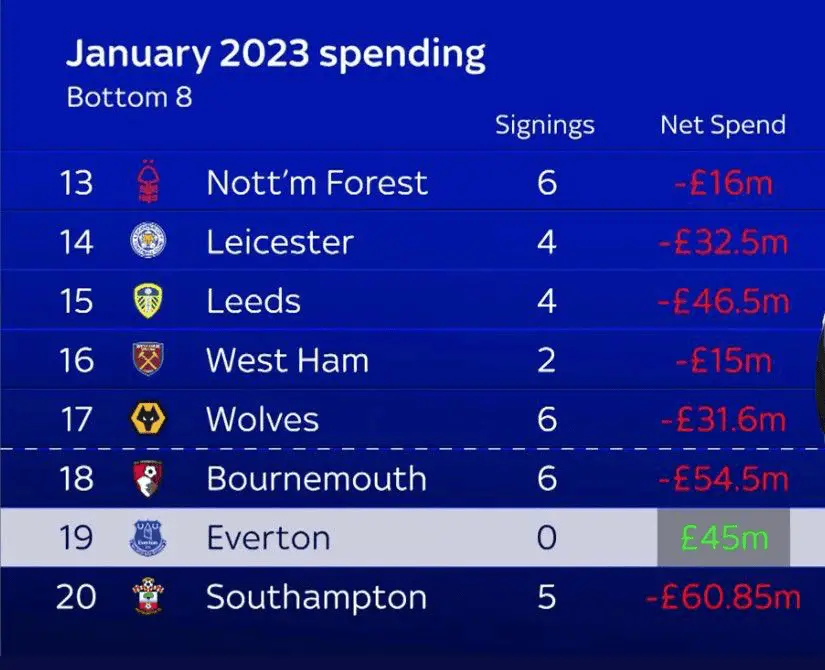
Task: Select the Everton club badge
Action: coord(148,538)
